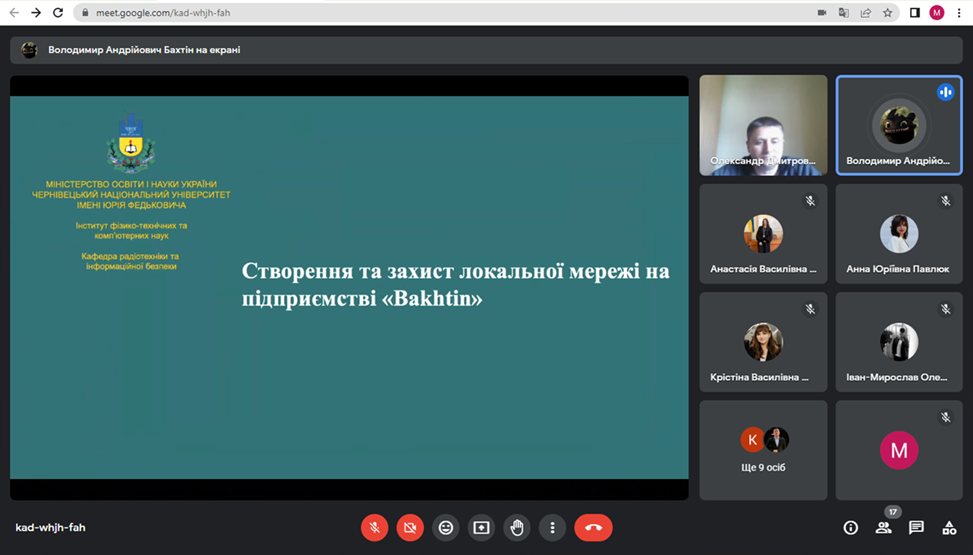Screen dimensions: 973x555
Task: Click the translate page icon
Action: (843, 12)
